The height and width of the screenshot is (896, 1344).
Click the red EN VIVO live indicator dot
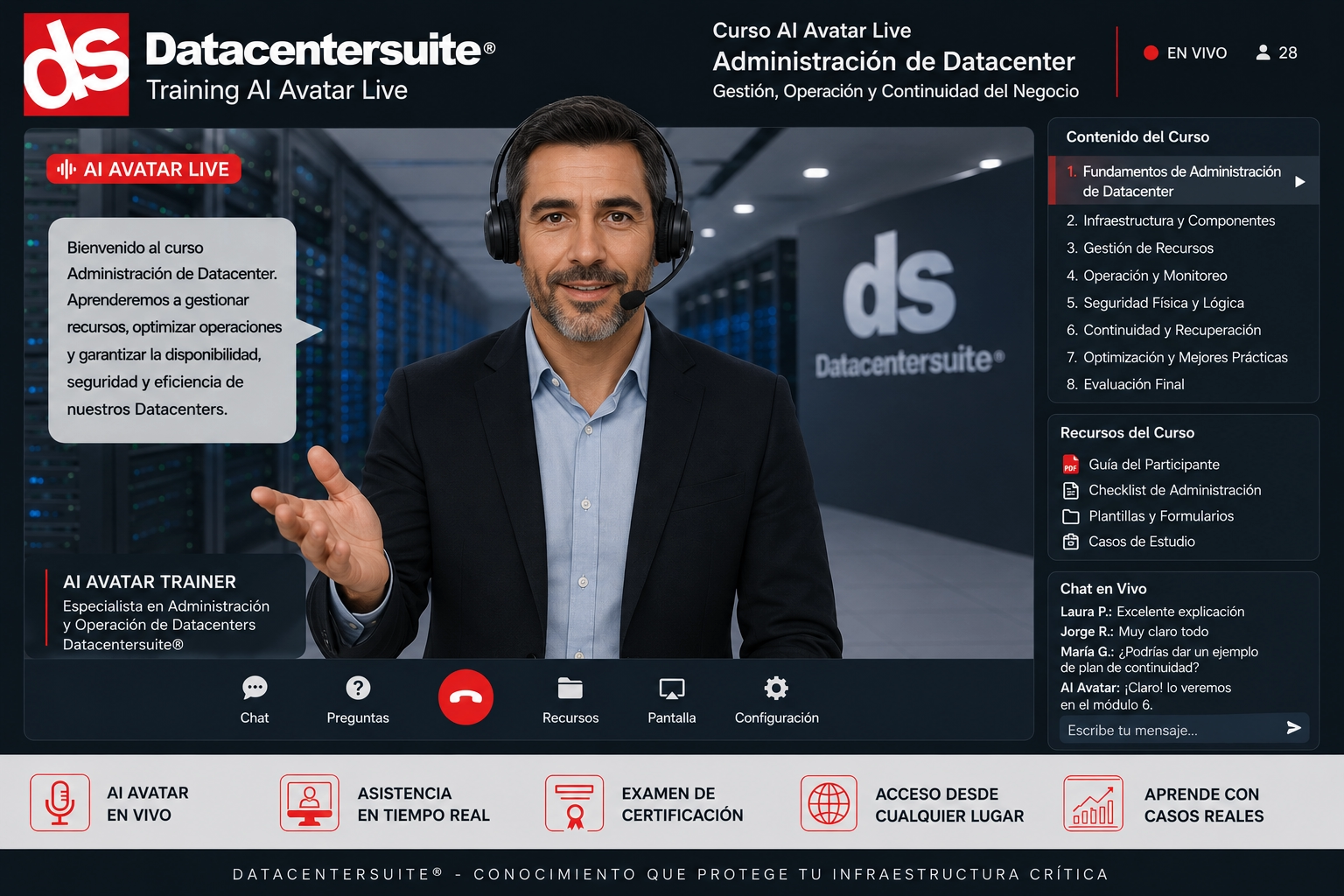(1151, 52)
